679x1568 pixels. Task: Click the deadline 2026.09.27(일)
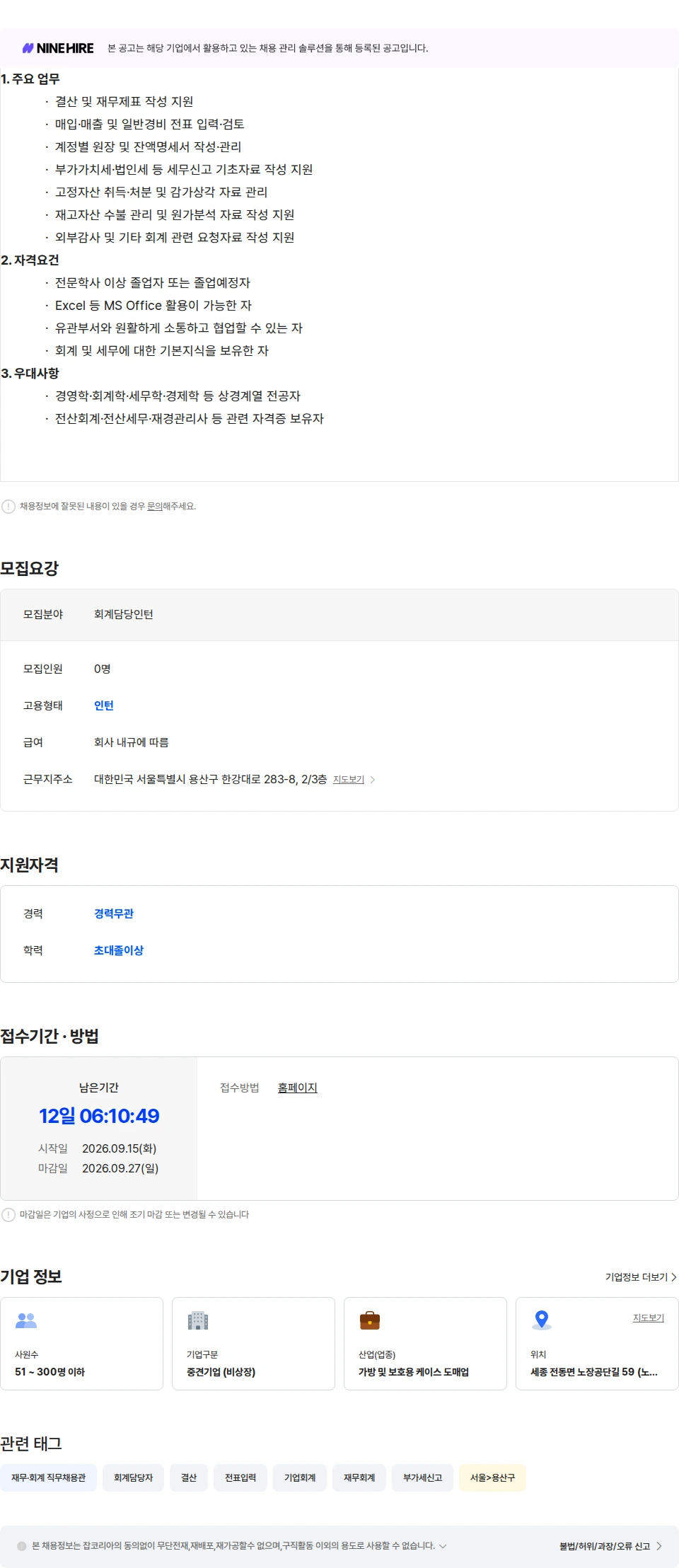pos(120,1168)
